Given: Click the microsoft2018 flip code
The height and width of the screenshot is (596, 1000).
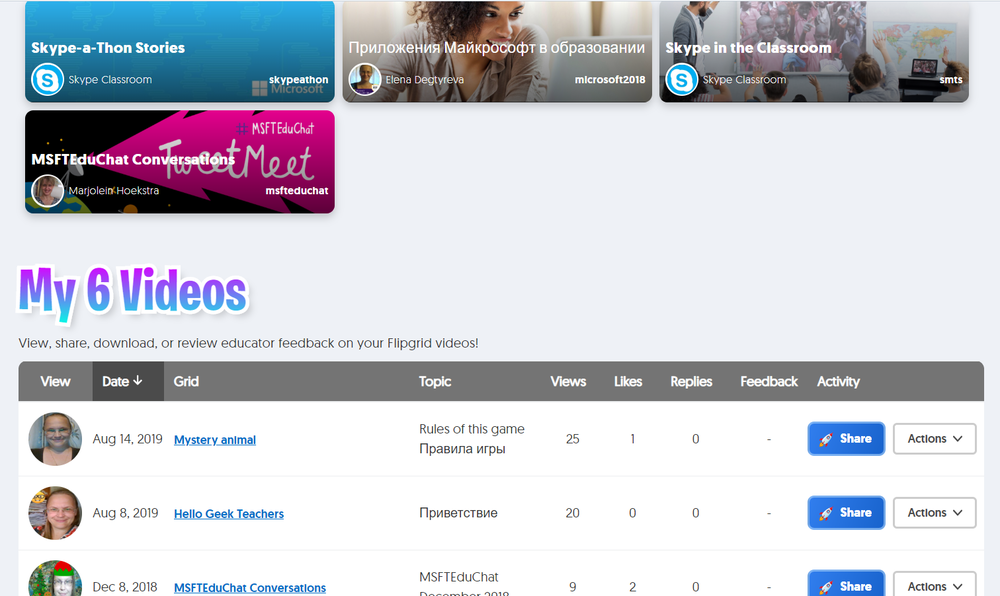Looking at the screenshot, I should 610,80.
